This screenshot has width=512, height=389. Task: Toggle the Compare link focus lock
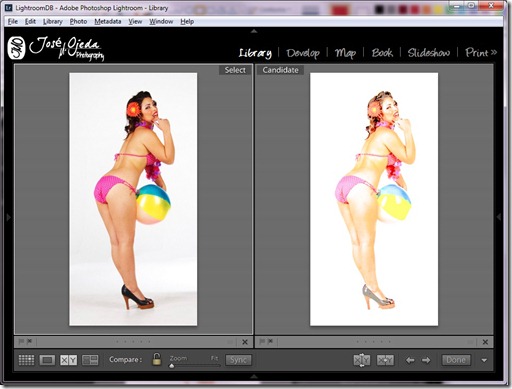[x=156, y=359]
